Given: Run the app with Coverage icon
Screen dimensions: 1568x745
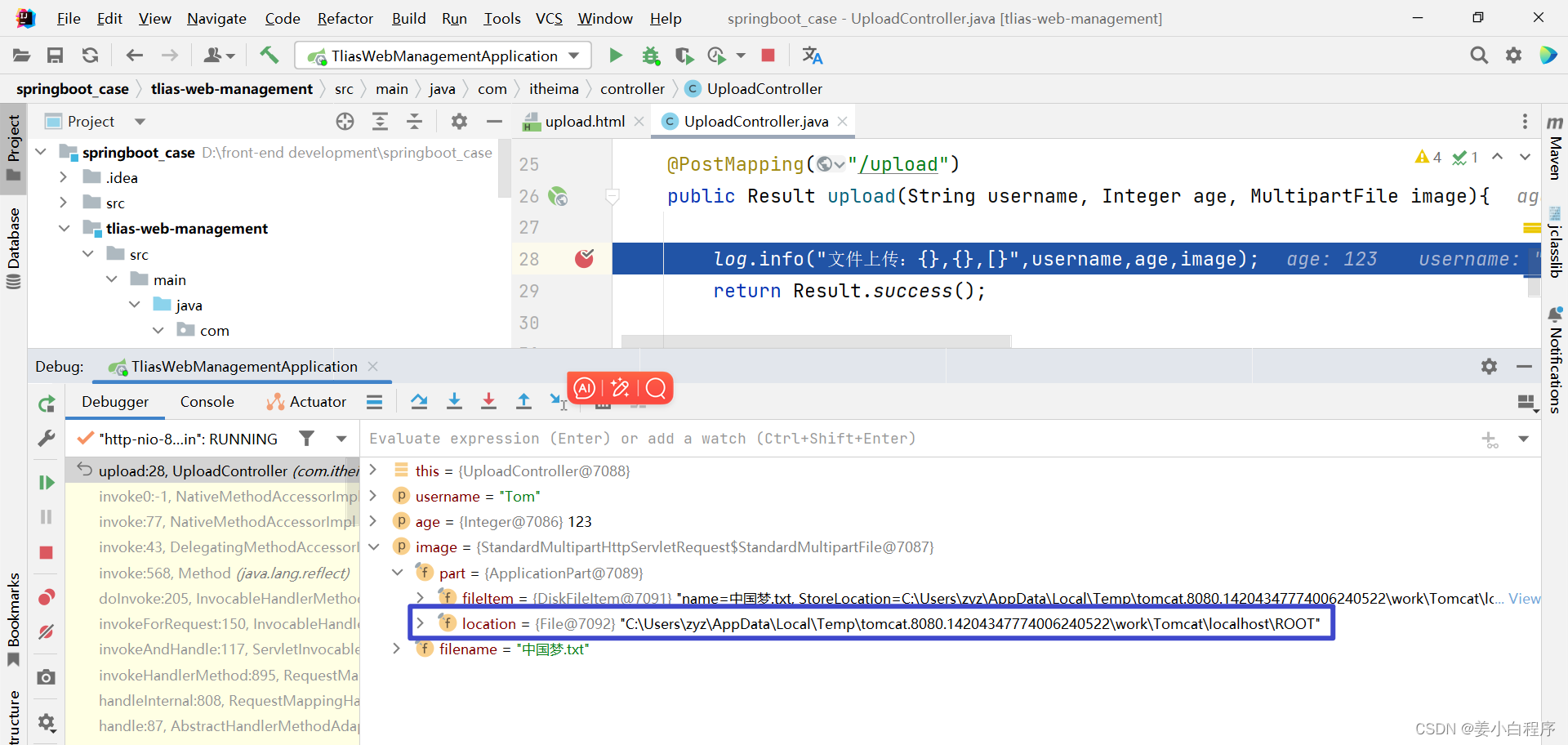Looking at the screenshot, I should coord(684,55).
